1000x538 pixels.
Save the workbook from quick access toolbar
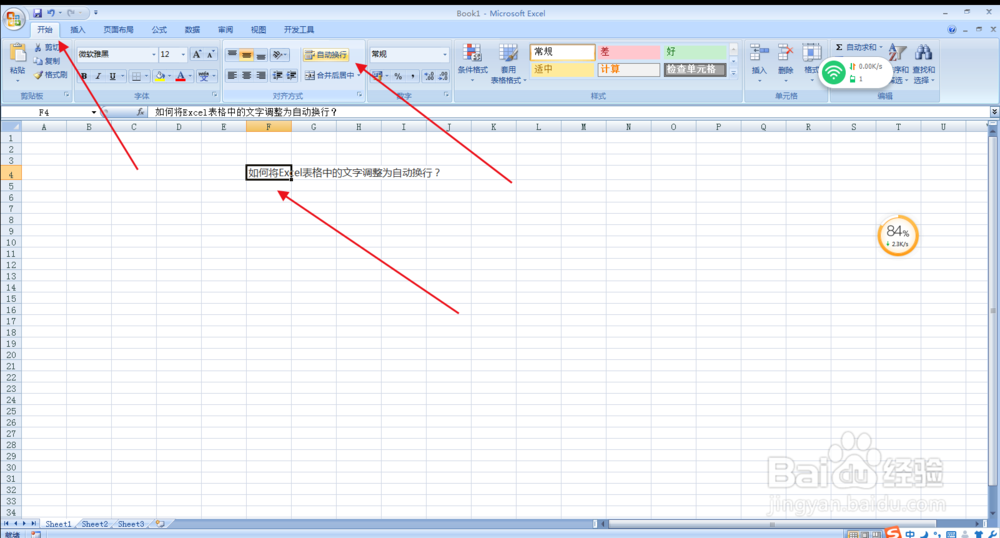click(x=37, y=13)
